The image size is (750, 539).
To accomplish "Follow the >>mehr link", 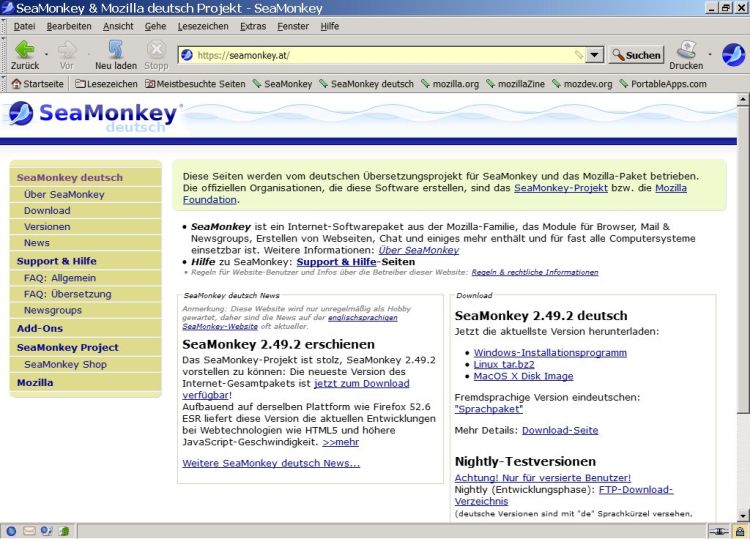I will pyautogui.click(x=341, y=442).
